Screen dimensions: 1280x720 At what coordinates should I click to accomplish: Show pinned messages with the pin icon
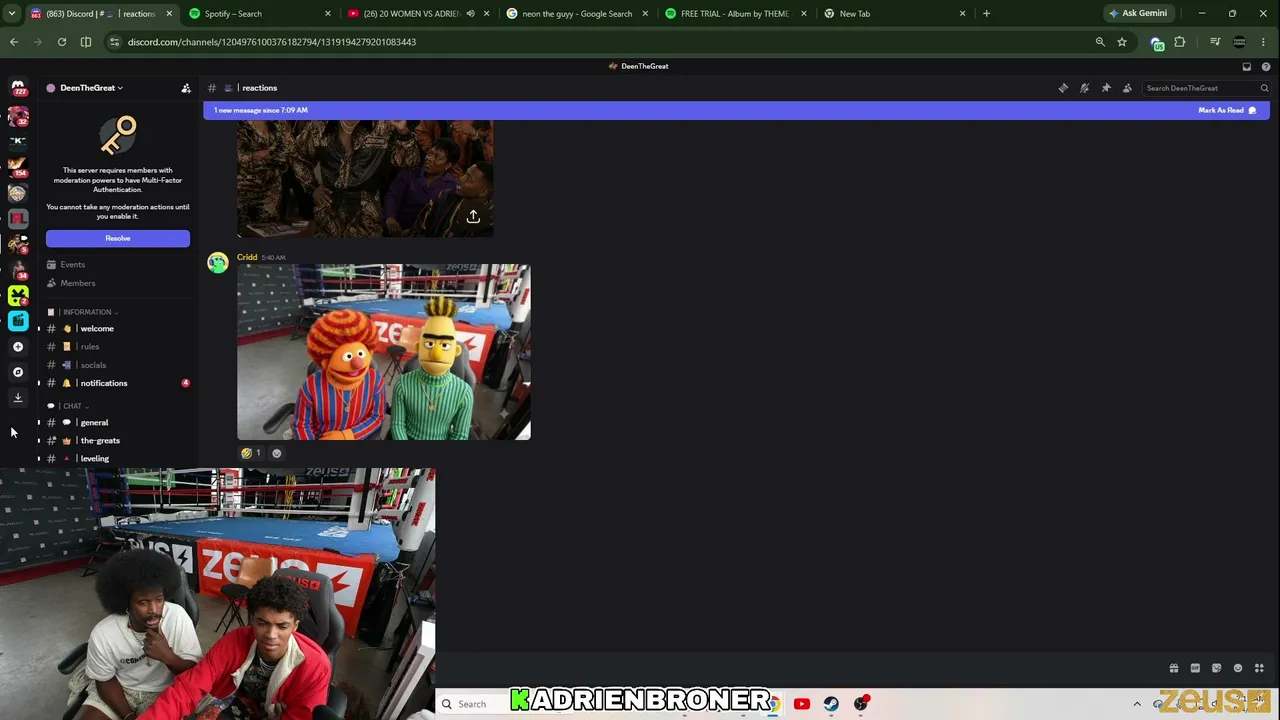tap(1106, 88)
